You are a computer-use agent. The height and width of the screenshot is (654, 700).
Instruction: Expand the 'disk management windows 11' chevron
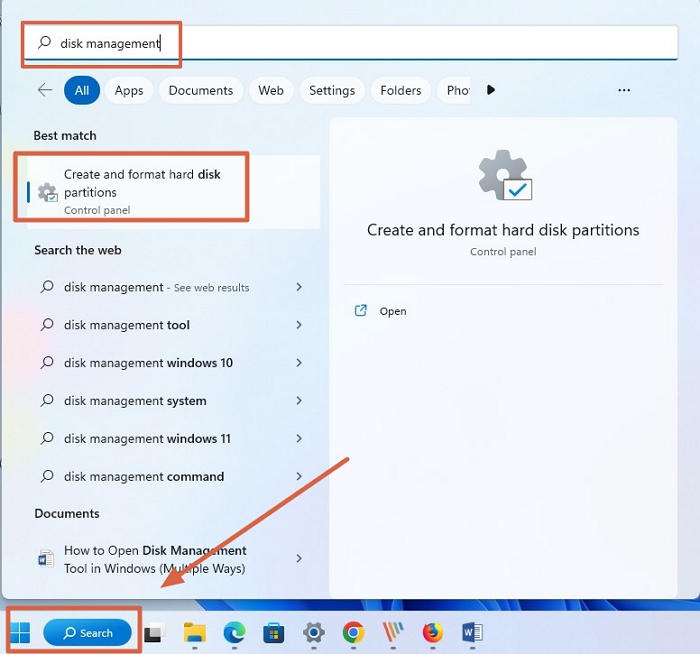click(x=299, y=438)
